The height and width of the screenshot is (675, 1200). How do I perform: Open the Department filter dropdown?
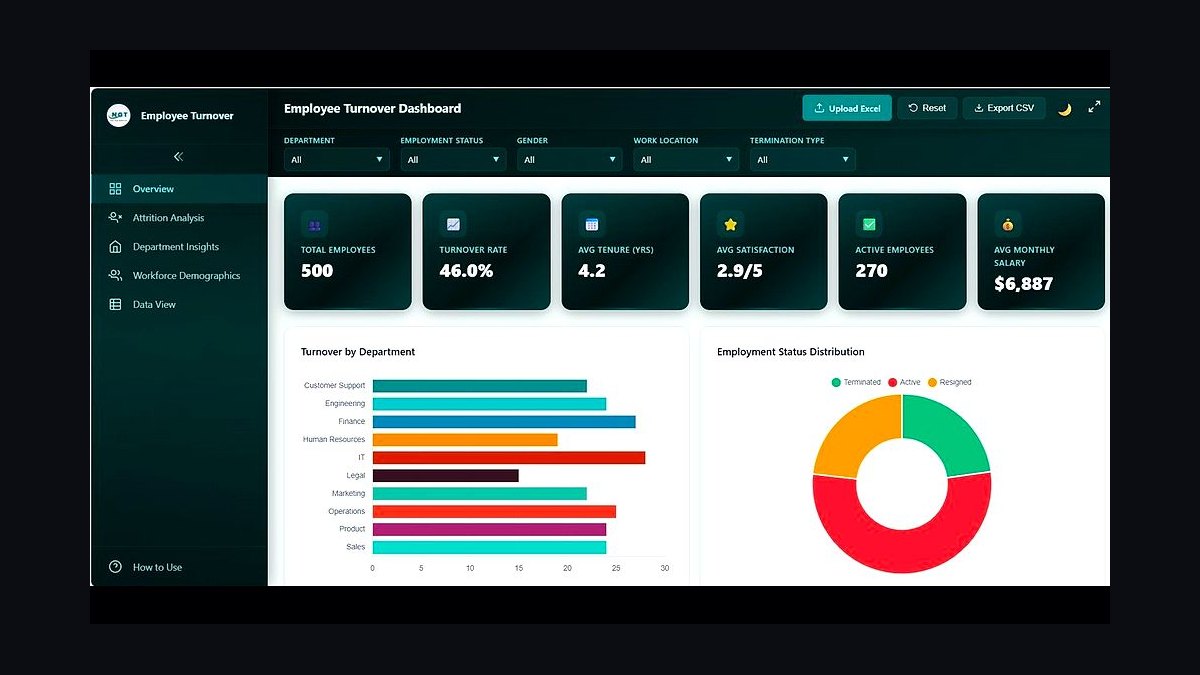tap(337, 160)
